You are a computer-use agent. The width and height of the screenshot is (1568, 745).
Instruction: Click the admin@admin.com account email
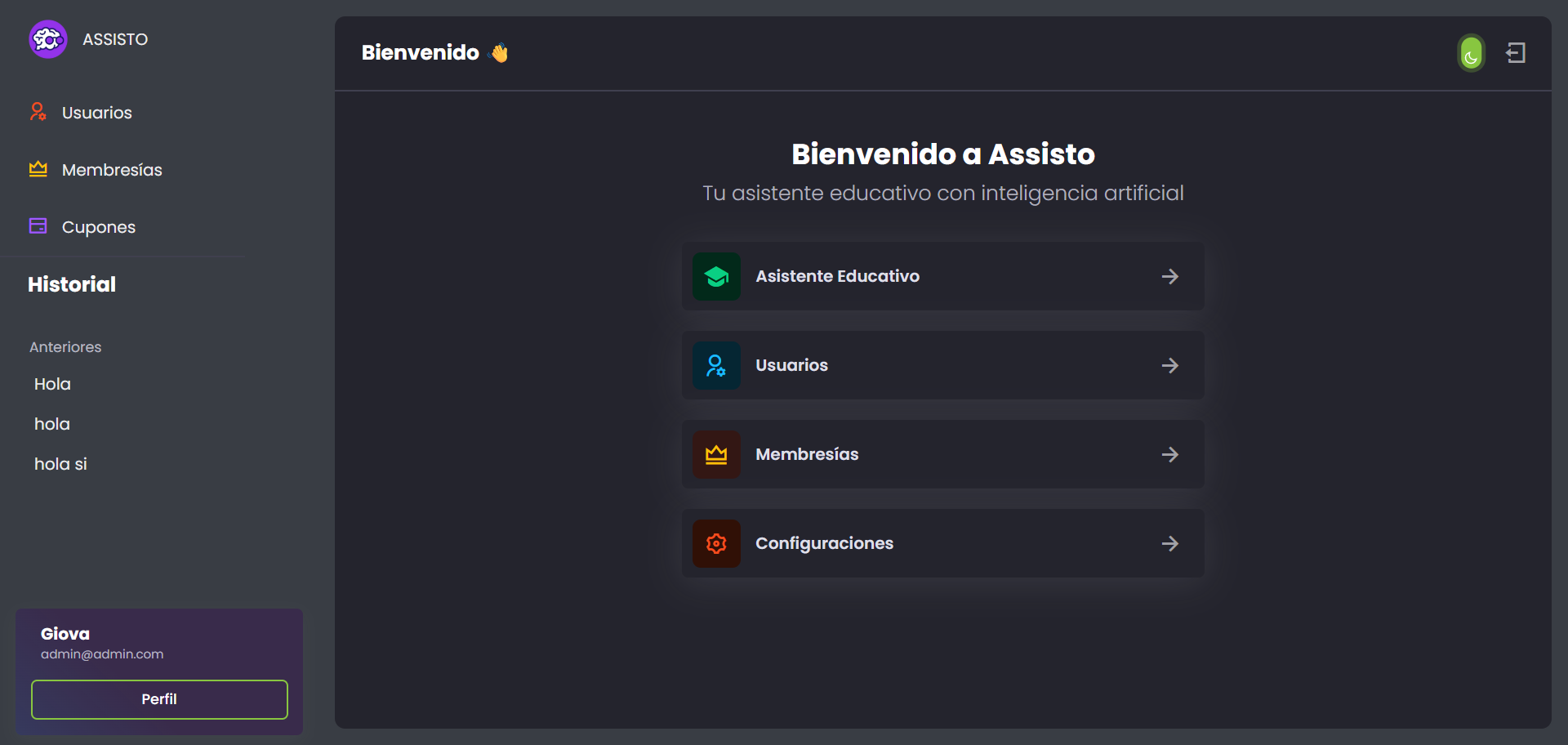coord(102,654)
